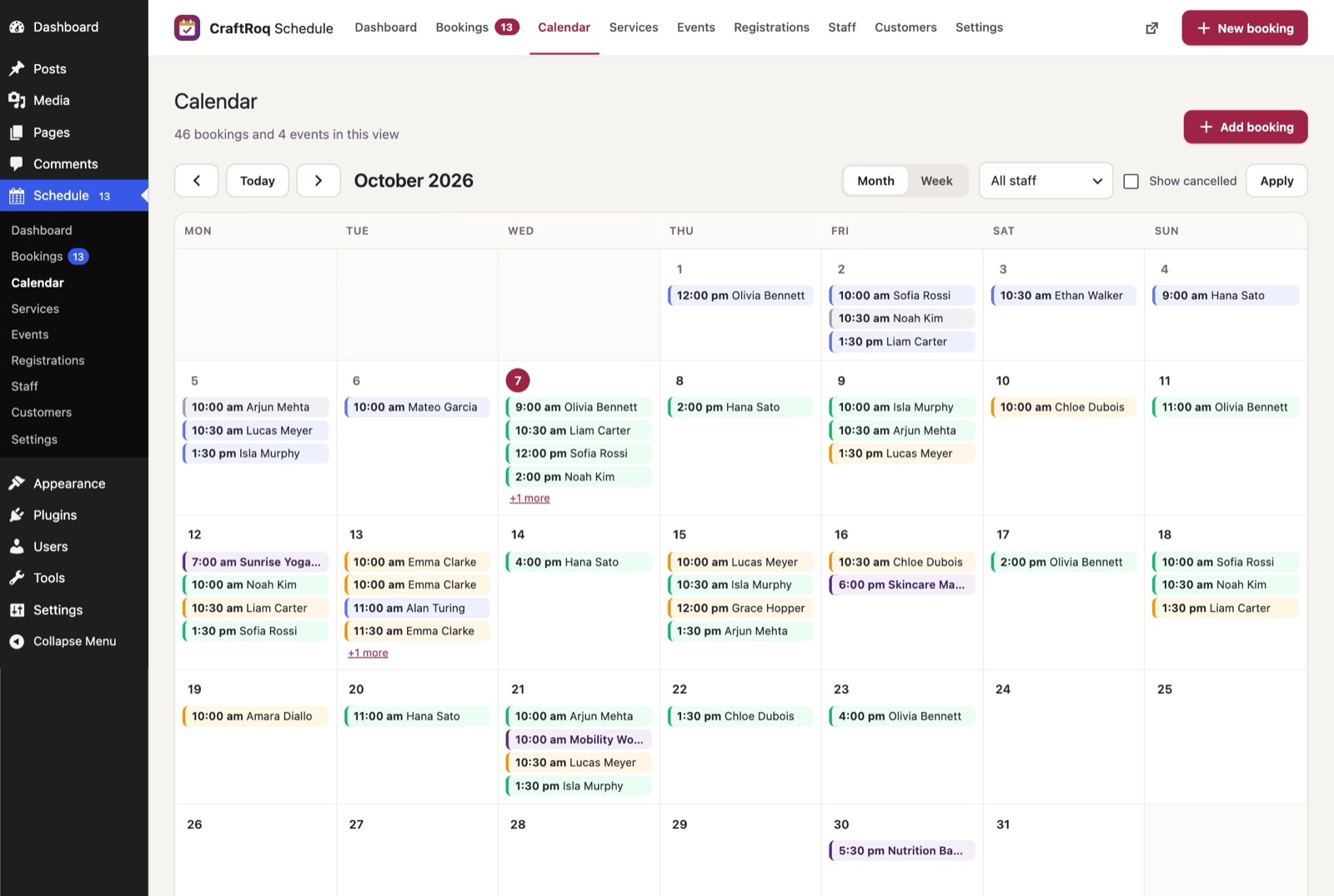Open the 7:00 am Sunrise Yoga event

pyautogui.click(x=256, y=562)
